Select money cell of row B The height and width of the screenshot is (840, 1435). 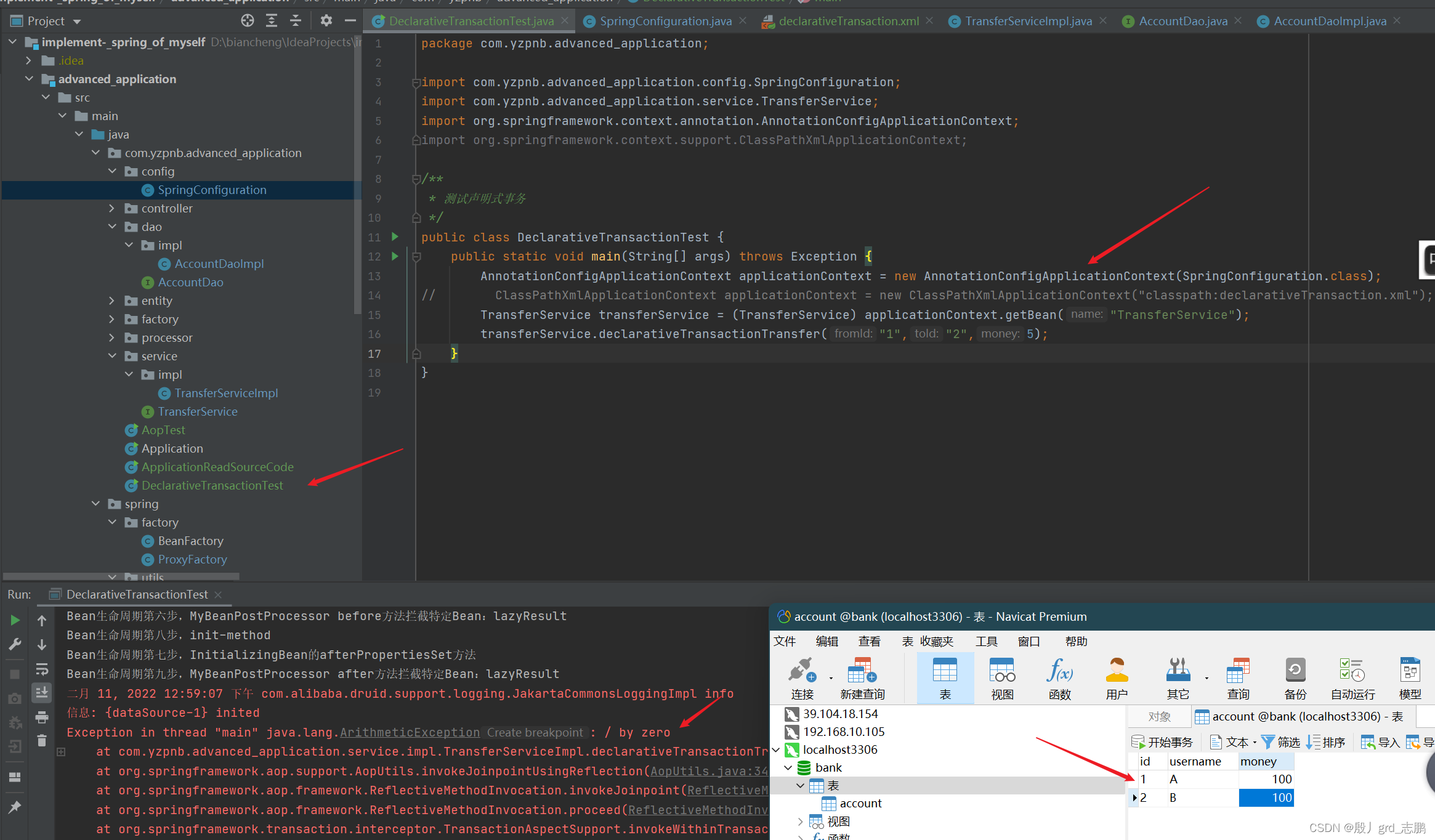click(x=1266, y=798)
